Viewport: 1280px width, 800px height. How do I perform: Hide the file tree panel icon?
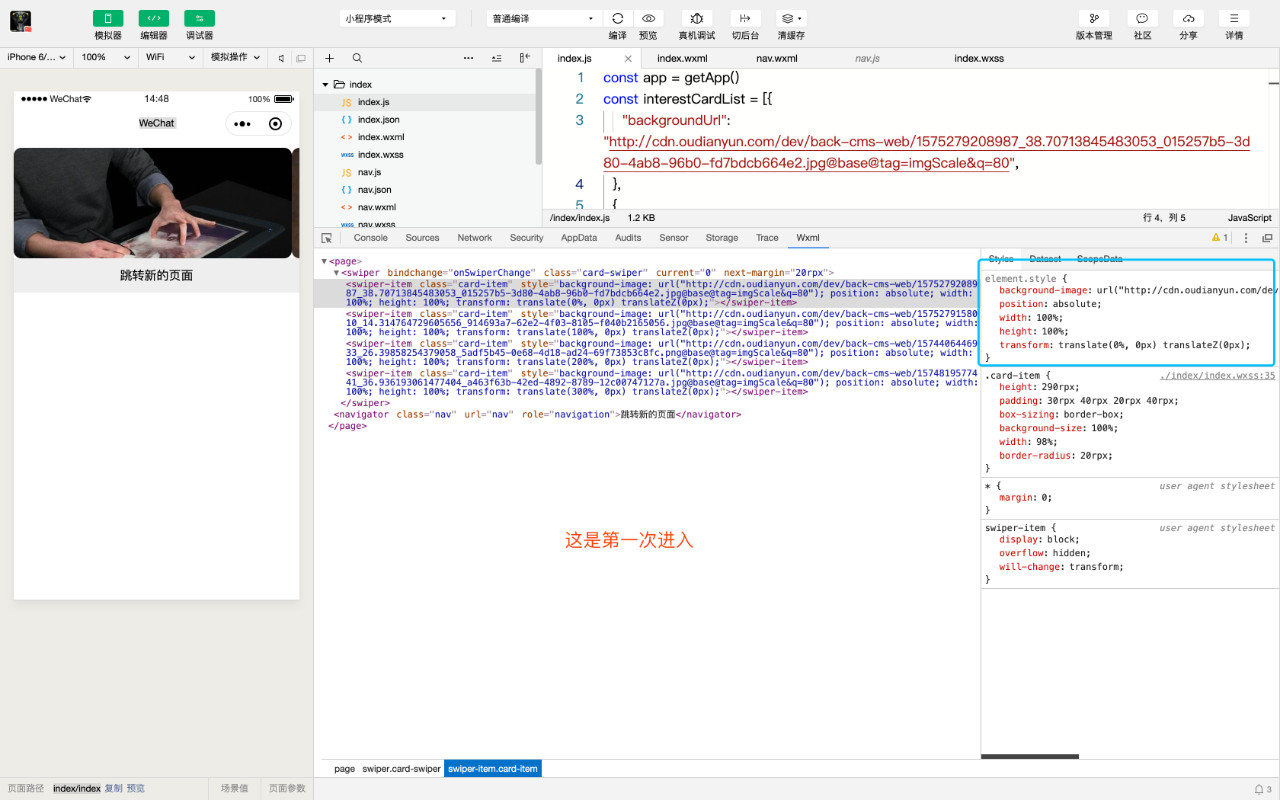(x=523, y=58)
